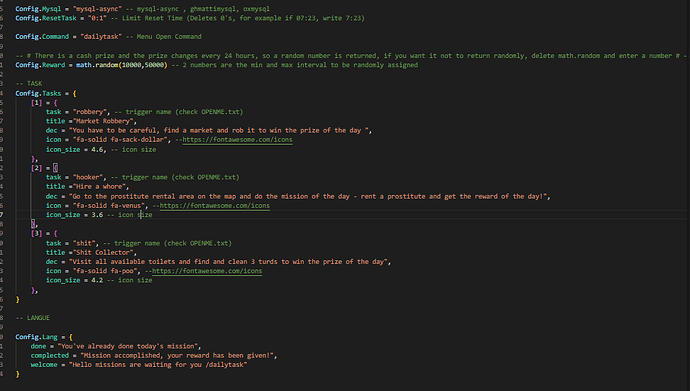Click the "0:1" ResetTask value
Viewport: 690px width, 391px height.
97,18
